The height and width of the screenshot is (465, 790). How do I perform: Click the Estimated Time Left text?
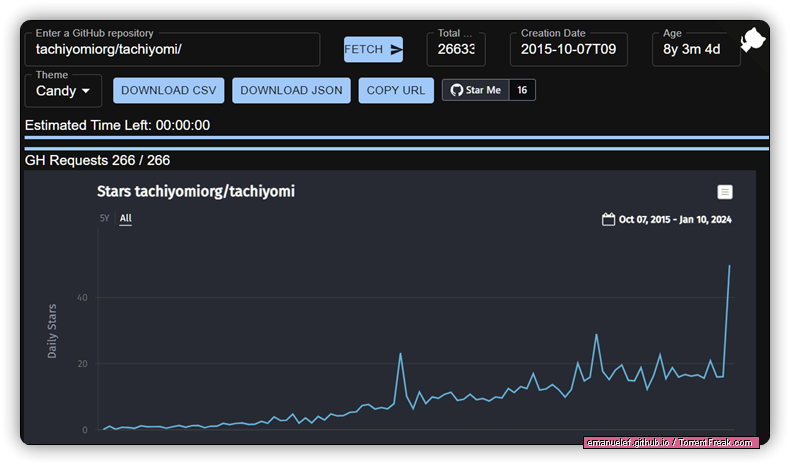[117, 125]
